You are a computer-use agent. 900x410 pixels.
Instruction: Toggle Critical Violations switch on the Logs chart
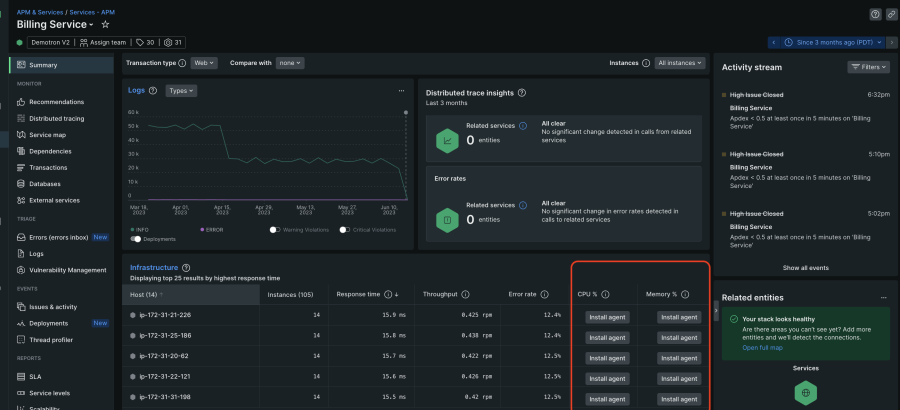344,229
